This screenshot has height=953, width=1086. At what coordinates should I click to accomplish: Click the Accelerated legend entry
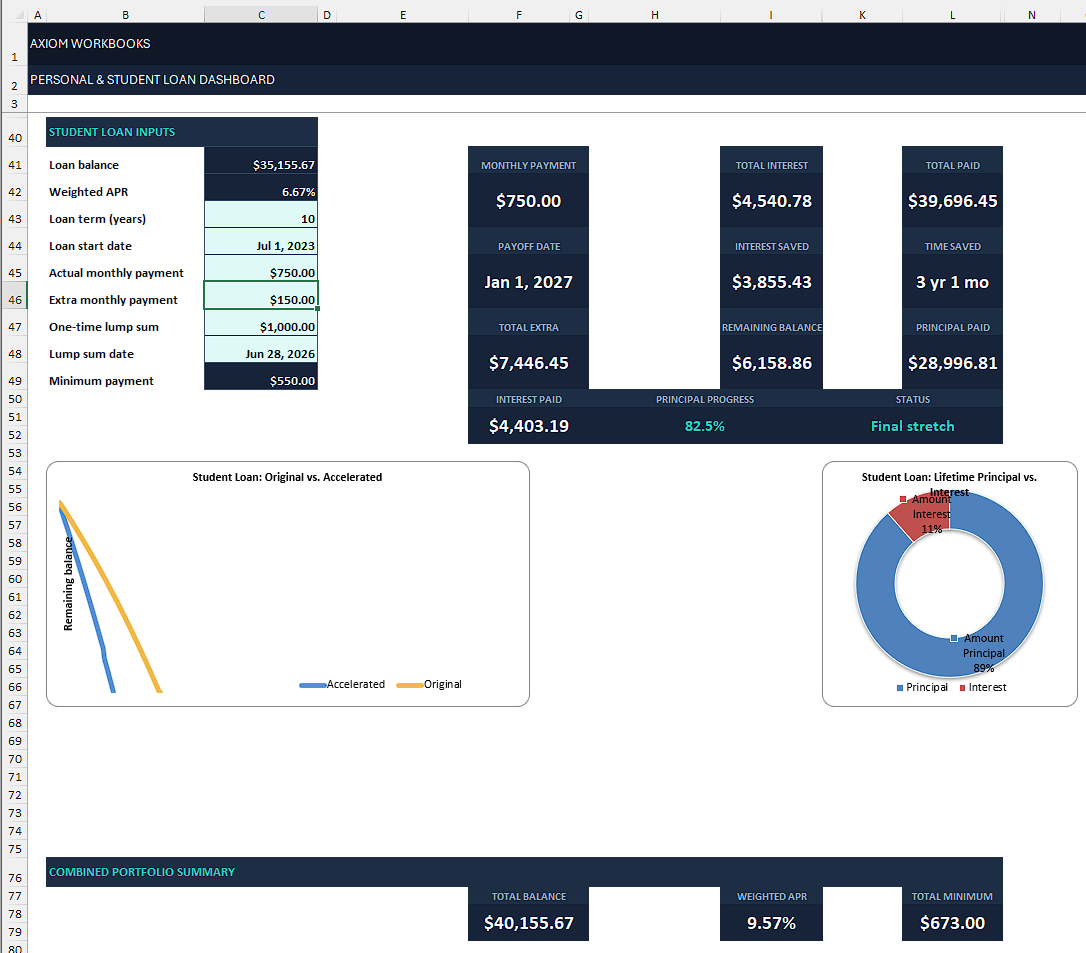[x=342, y=684]
